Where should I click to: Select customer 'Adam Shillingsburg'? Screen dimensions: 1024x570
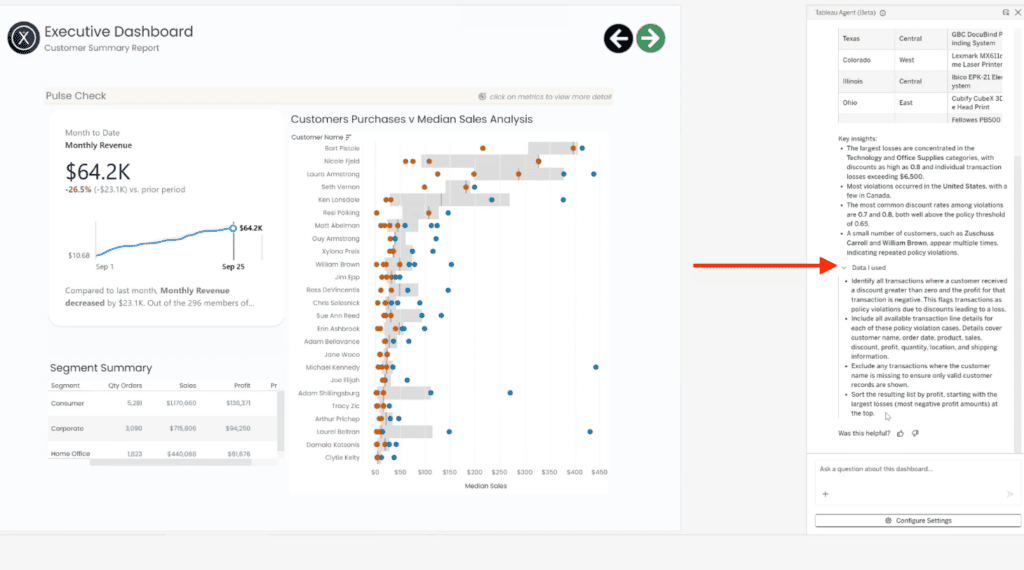point(329,393)
